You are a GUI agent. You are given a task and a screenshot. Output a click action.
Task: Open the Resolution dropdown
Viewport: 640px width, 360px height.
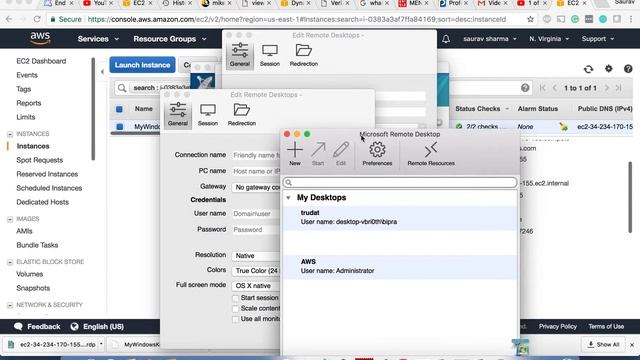(256, 256)
